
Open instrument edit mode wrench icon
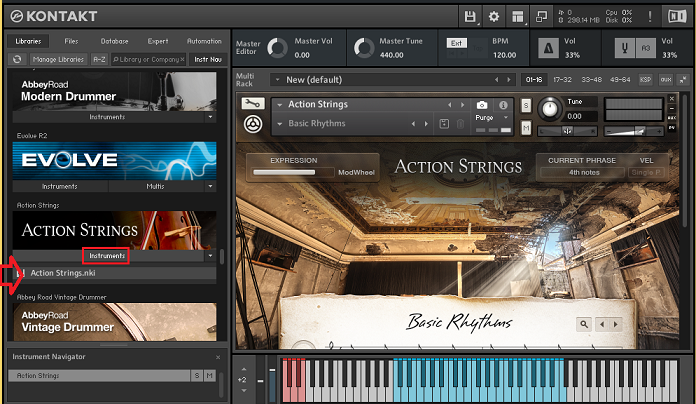253,103
